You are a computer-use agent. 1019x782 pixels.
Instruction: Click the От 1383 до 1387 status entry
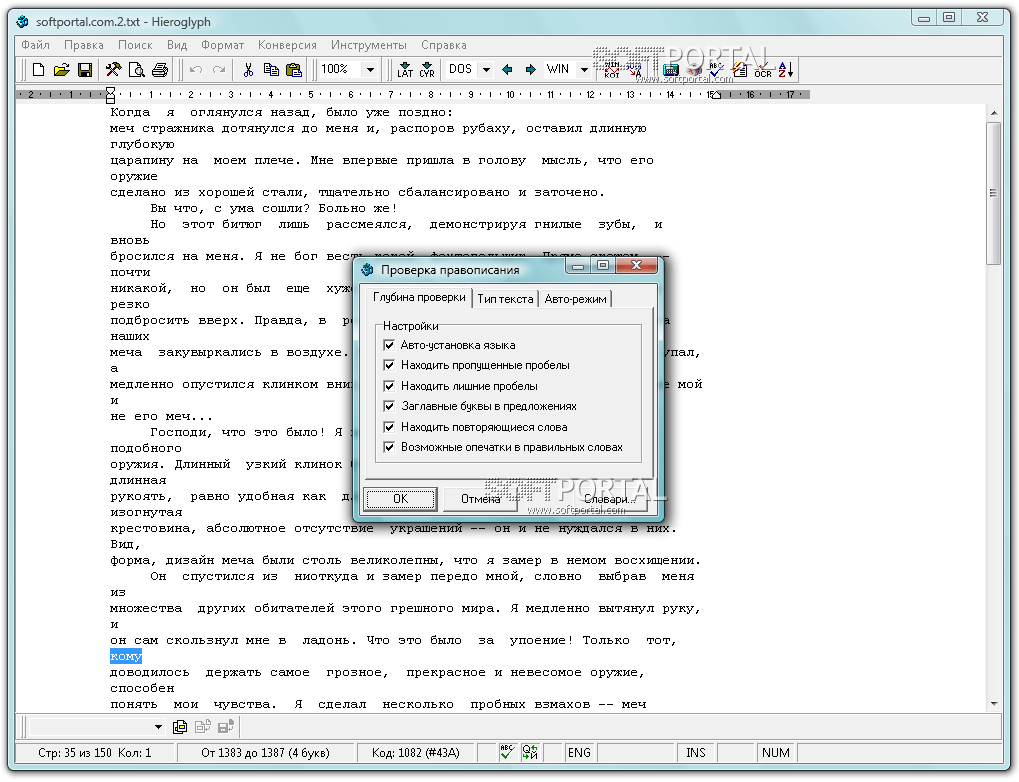(265, 753)
